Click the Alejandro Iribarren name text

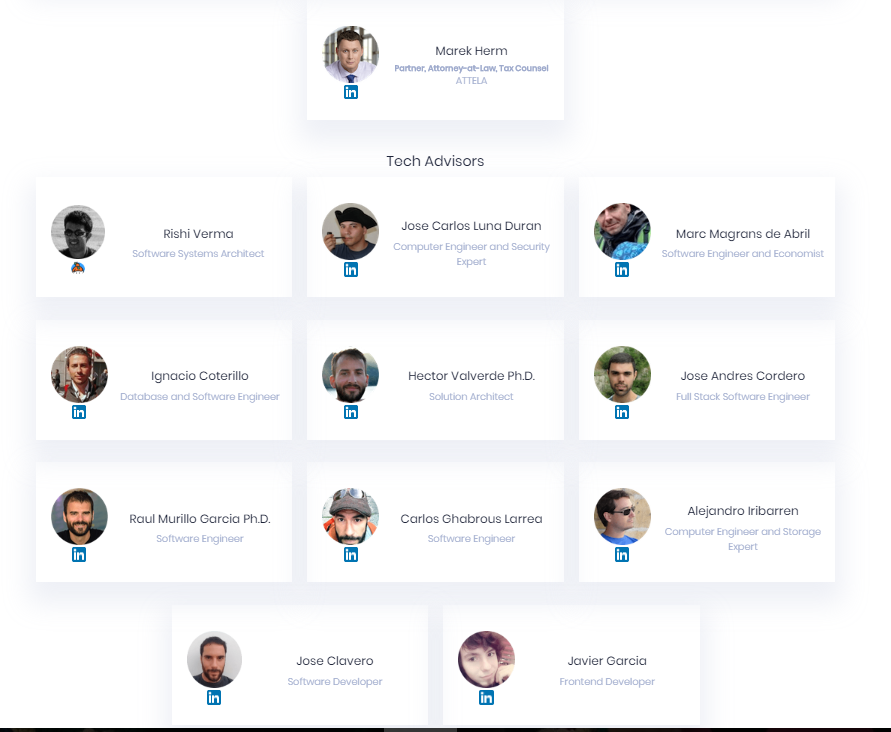click(743, 511)
